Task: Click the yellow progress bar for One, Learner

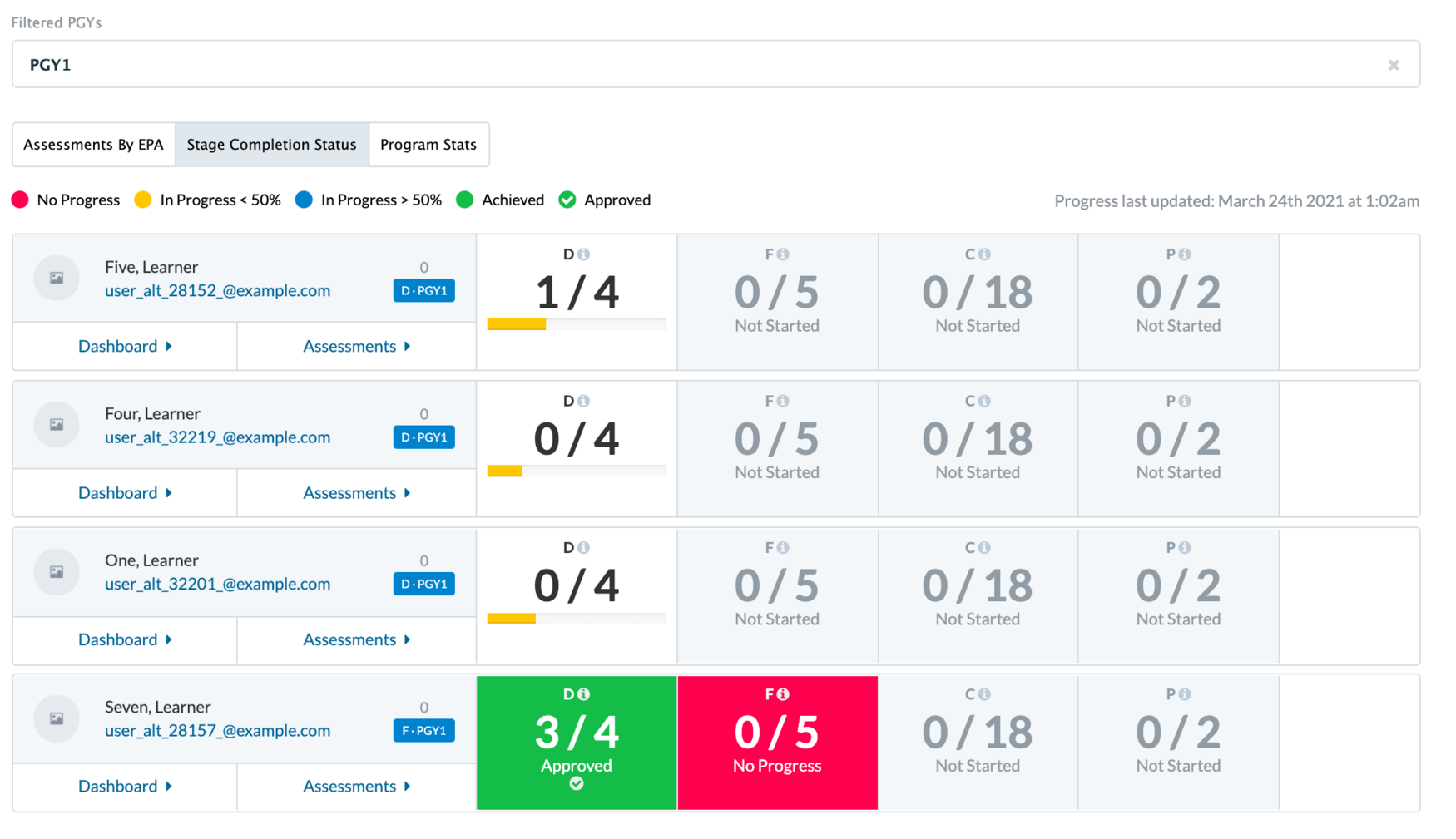Action: pos(512,618)
